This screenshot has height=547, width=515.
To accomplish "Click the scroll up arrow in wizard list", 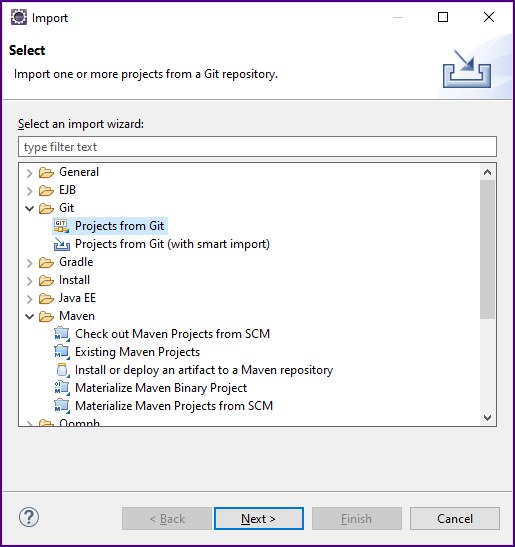I will (487, 172).
